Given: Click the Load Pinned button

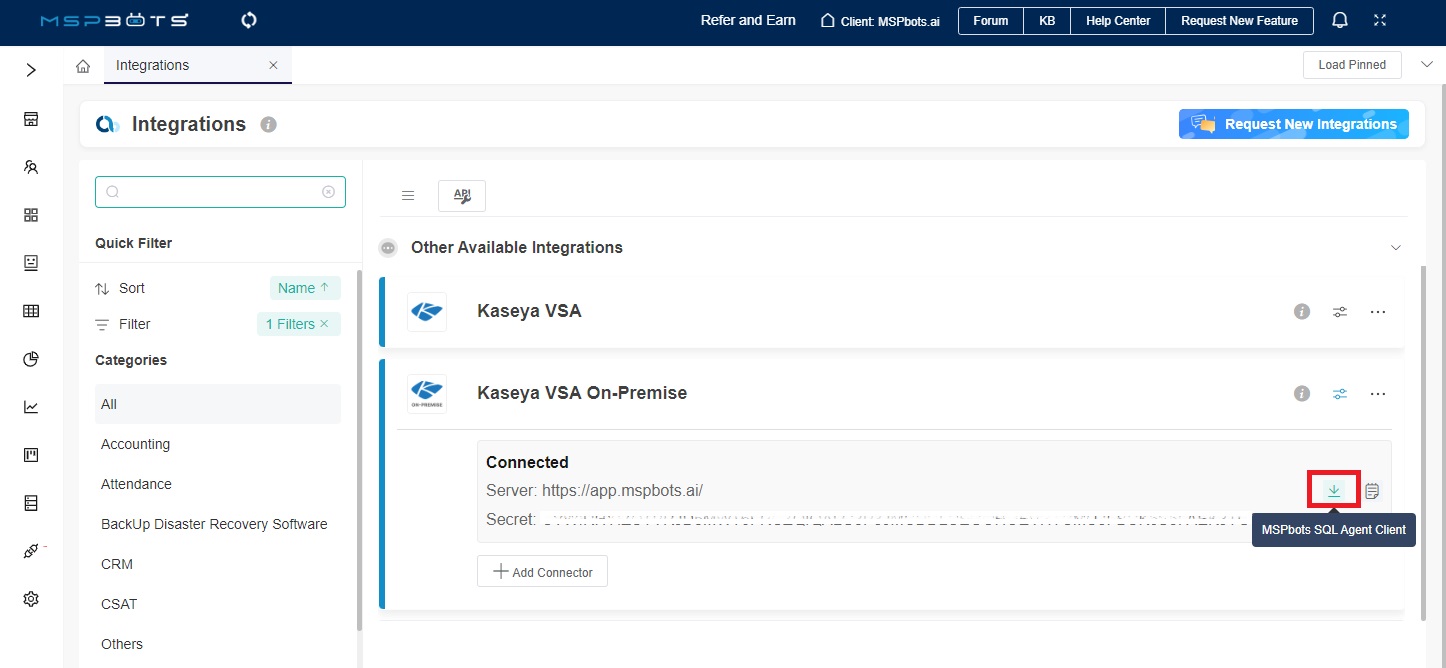Looking at the screenshot, I should pos(1352,65).
